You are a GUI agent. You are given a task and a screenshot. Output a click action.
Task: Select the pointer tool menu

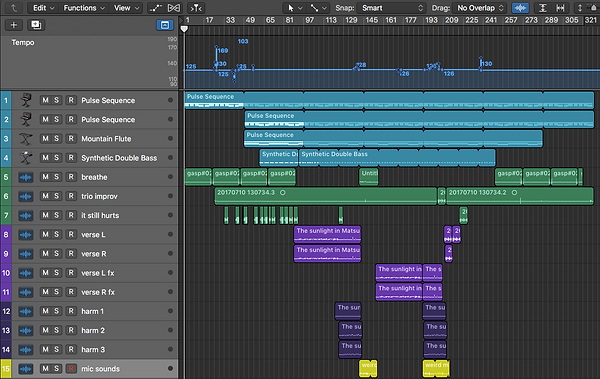click(295, 8)
